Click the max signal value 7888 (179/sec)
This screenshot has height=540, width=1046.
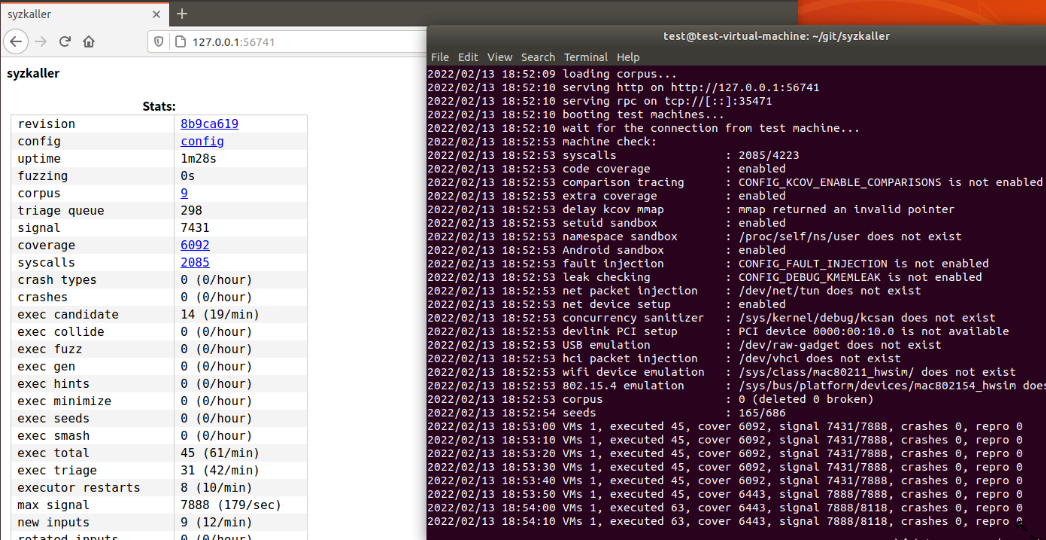231,505
